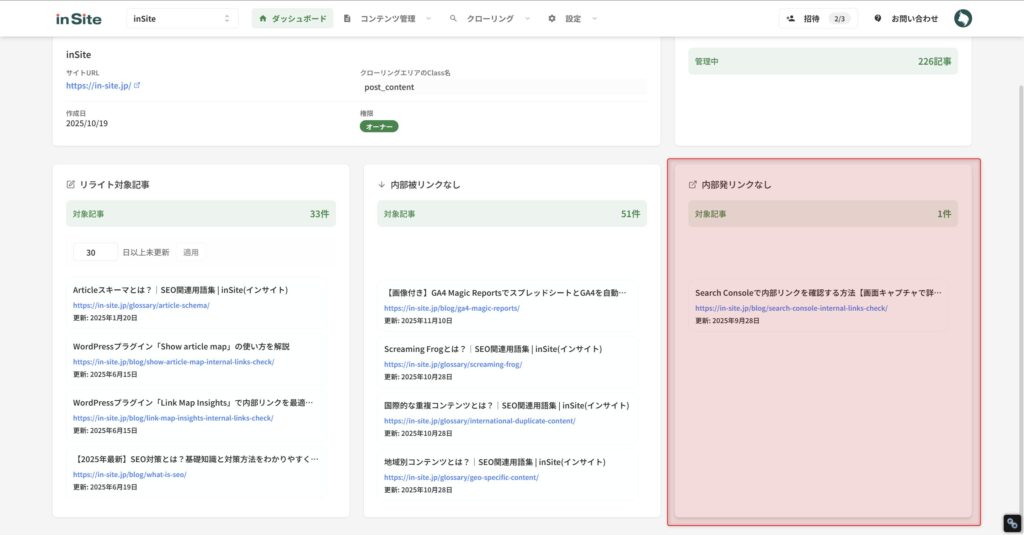
Task: Click the external icon beside 内部発リンクなし
Action: tap(693, 185)
